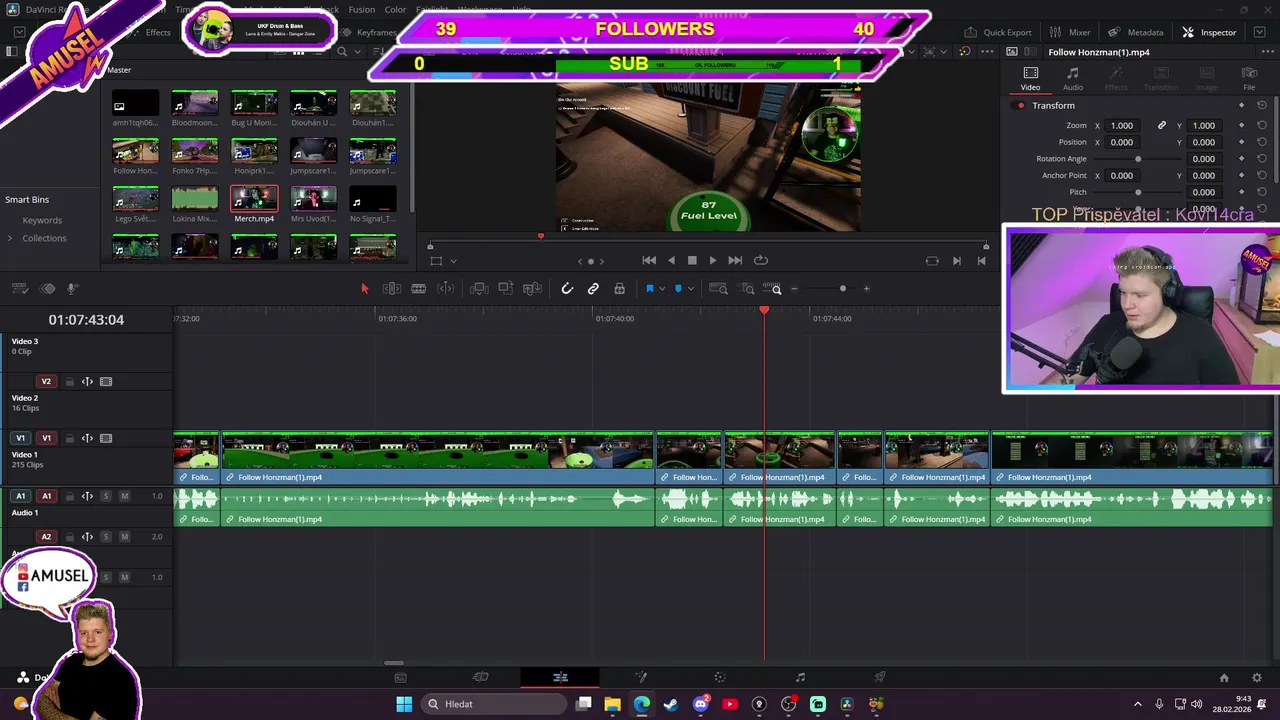The width and height of the screenshot is (1280, 720).
Task: Click the full extent zoom icon
Action: pyautogui.click(x=718, y=289)
